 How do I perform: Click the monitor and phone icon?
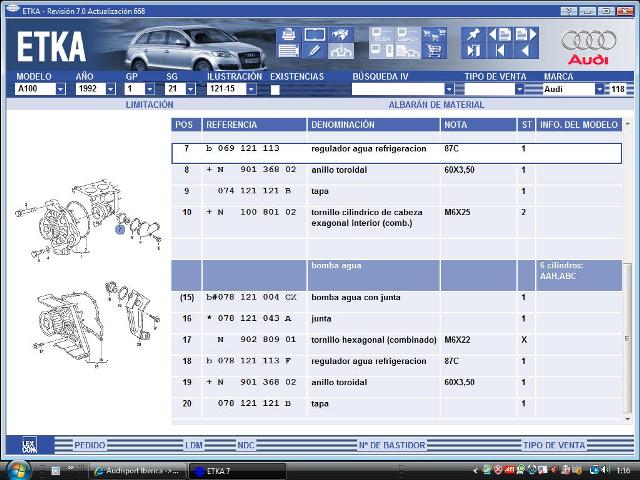pyautogui.click(x=382, y=51)
